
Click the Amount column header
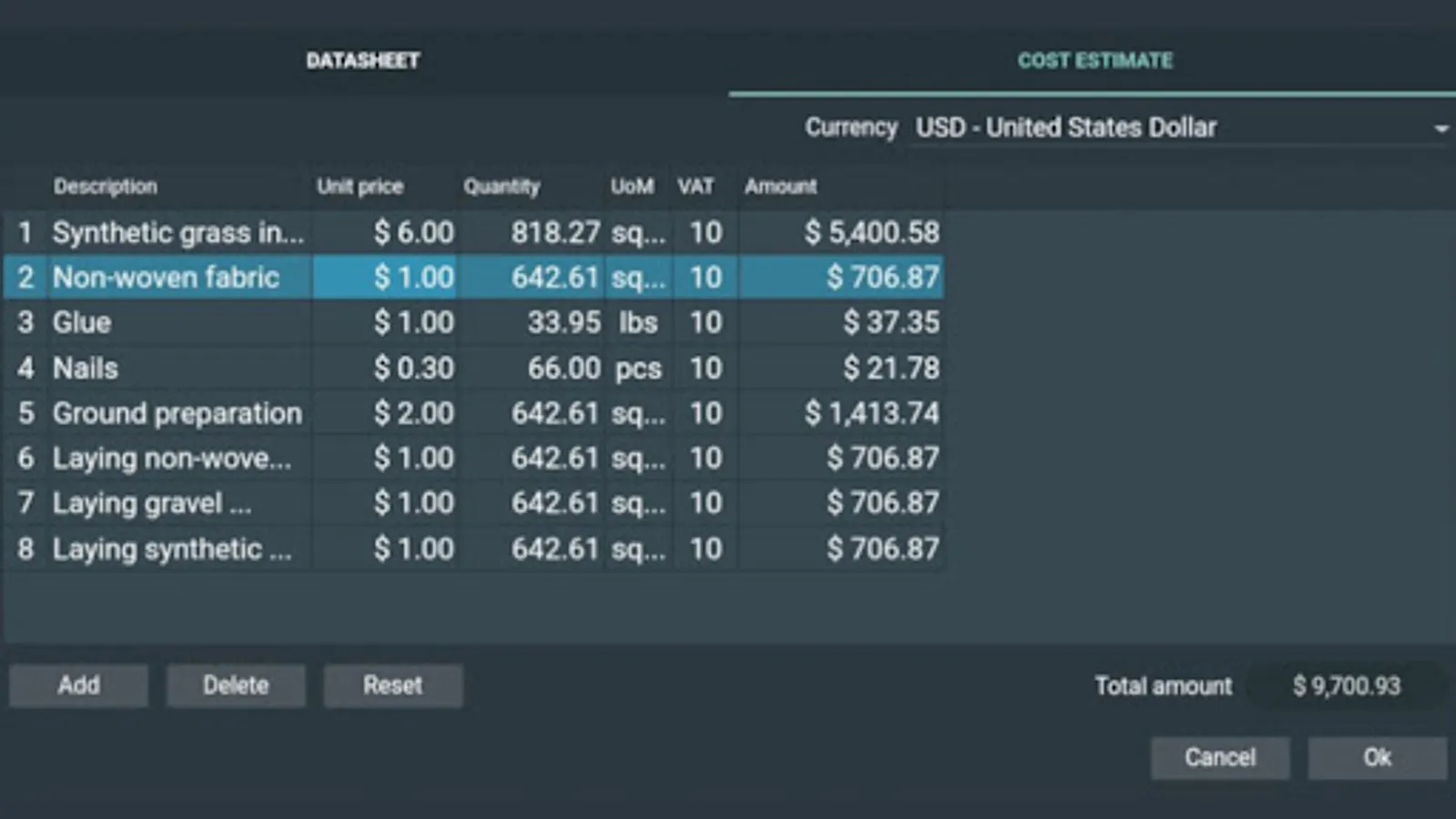tap(780, 187)
